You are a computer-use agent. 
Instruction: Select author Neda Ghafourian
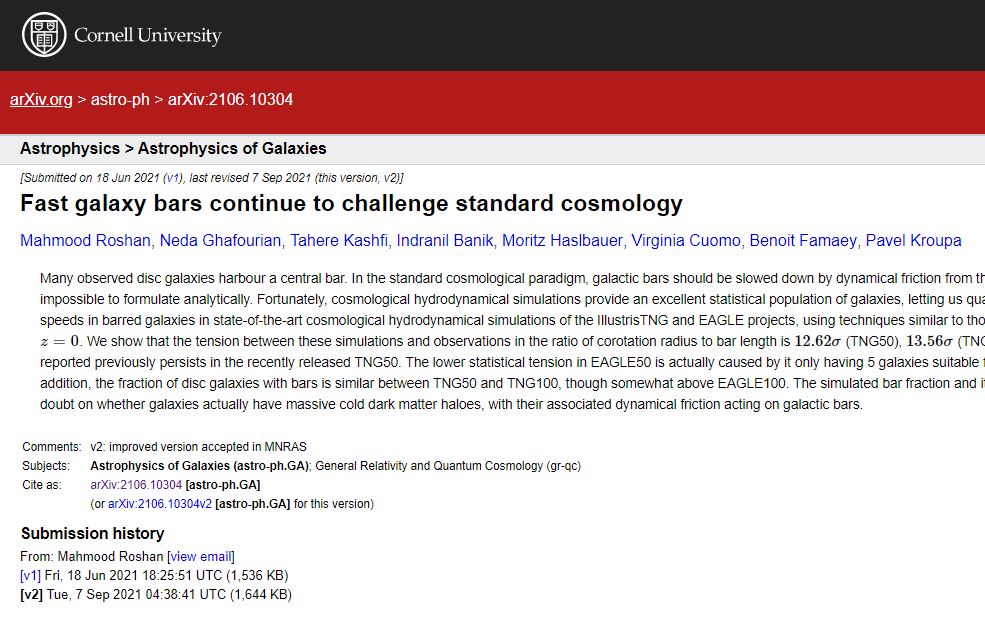(207, 241)
